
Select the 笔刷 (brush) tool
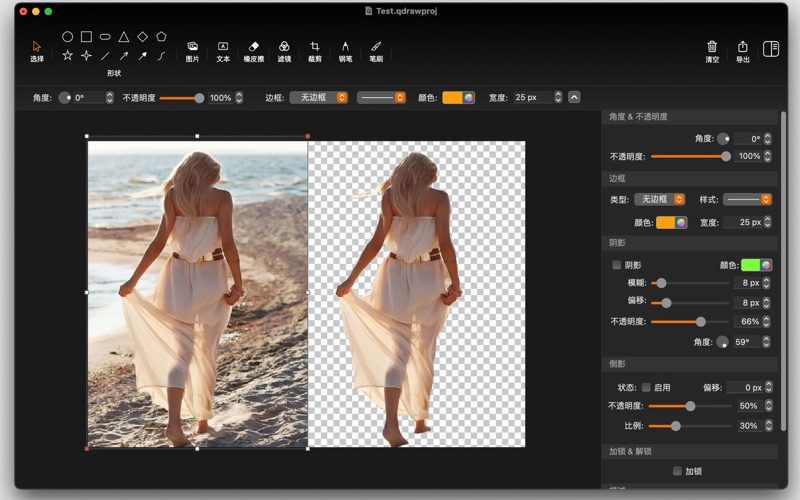tap(376, 47)
